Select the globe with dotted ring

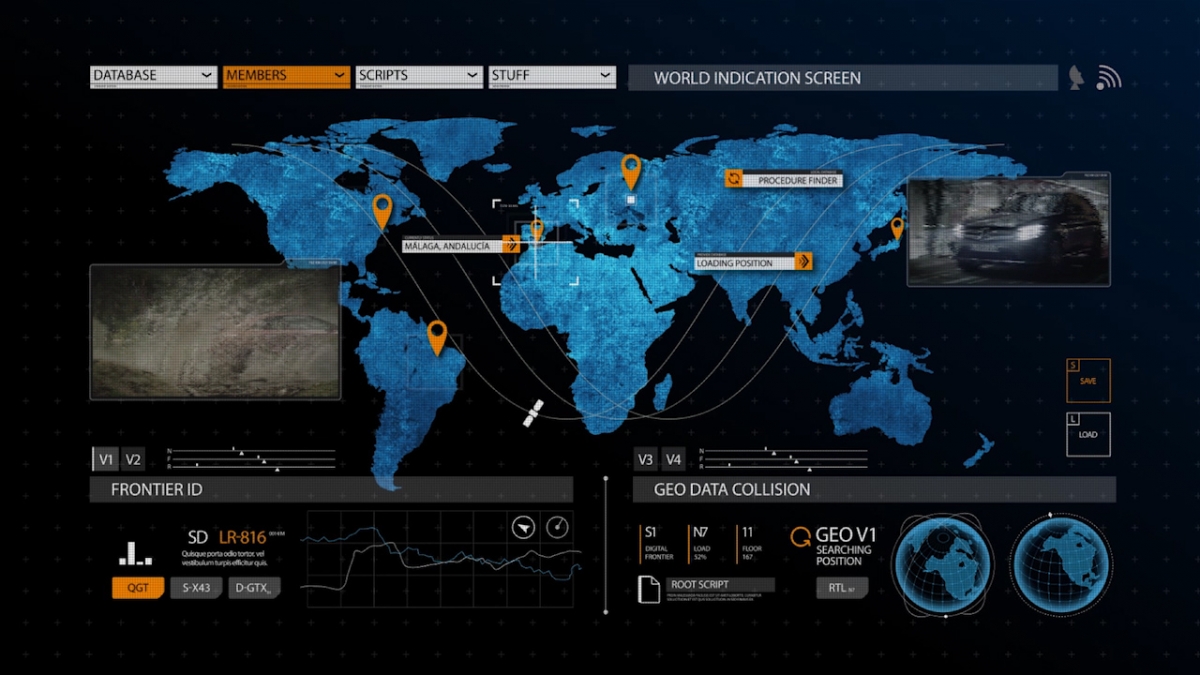1061,565
